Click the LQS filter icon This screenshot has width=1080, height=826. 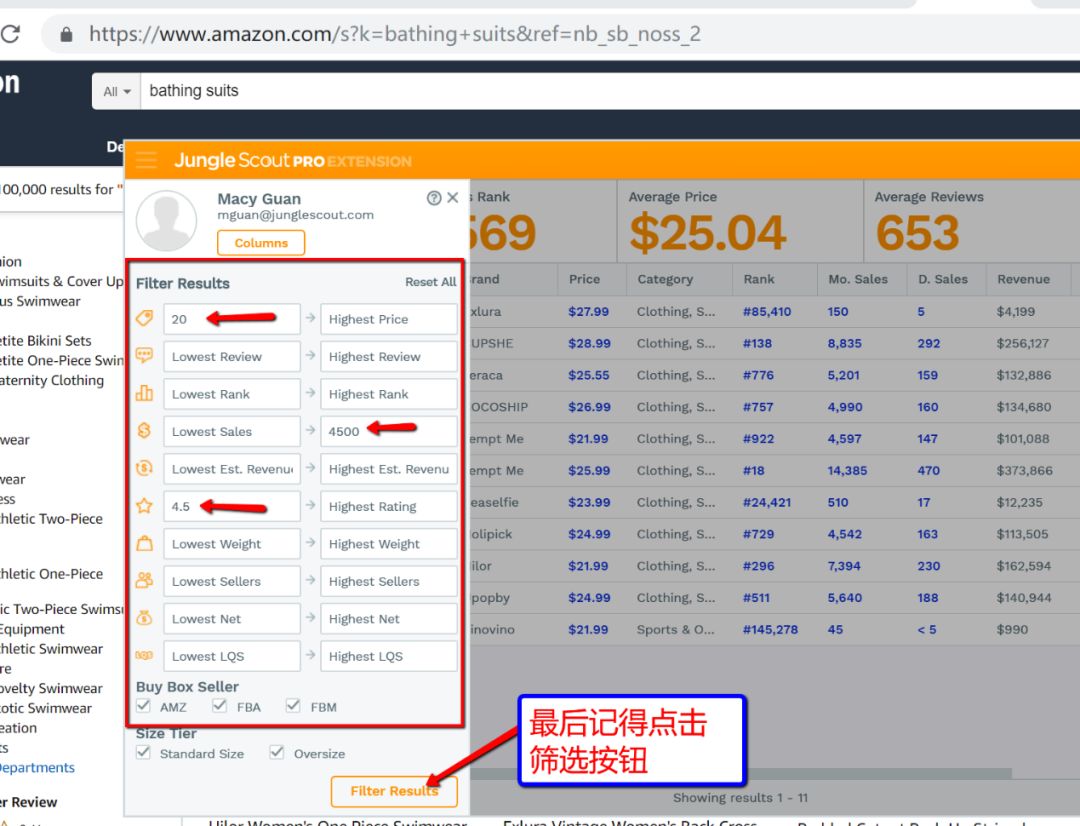[144, 655]
